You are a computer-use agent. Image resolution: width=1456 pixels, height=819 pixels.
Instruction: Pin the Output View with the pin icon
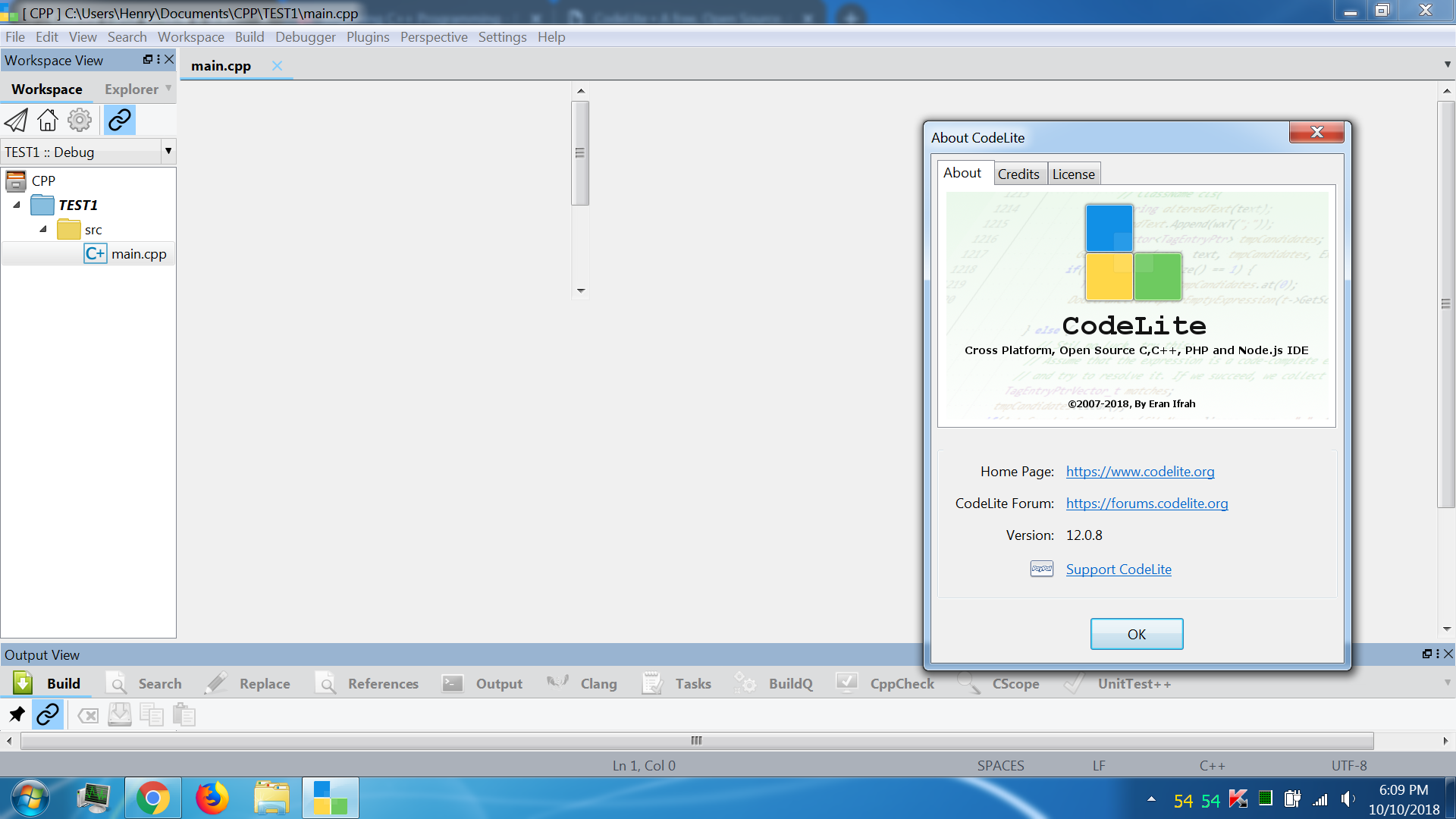[16, 714]
